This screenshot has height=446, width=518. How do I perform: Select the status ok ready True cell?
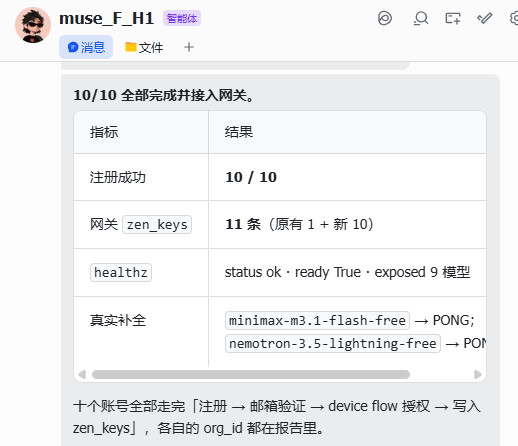[x=347, y=272]
